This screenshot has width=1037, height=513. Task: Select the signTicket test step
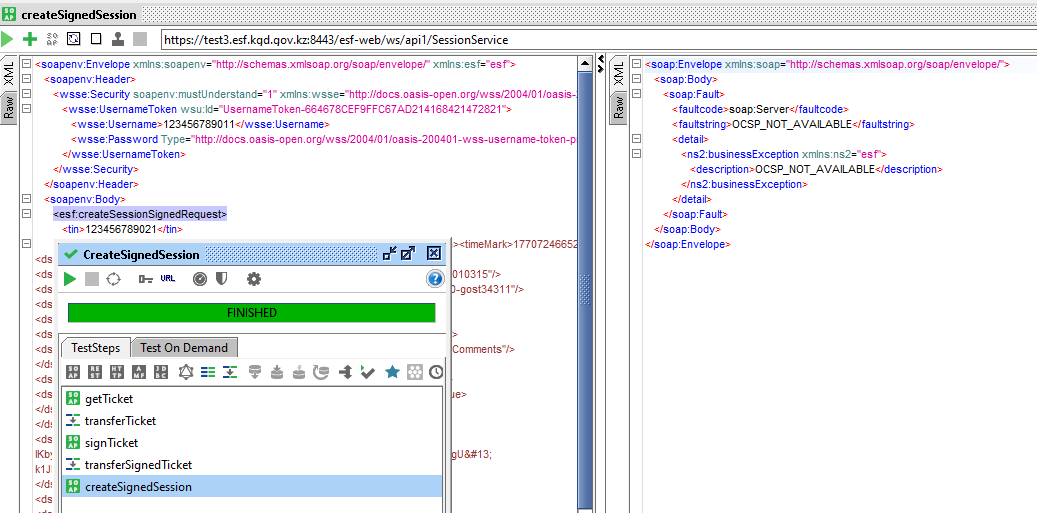click(x=111, y=443)
